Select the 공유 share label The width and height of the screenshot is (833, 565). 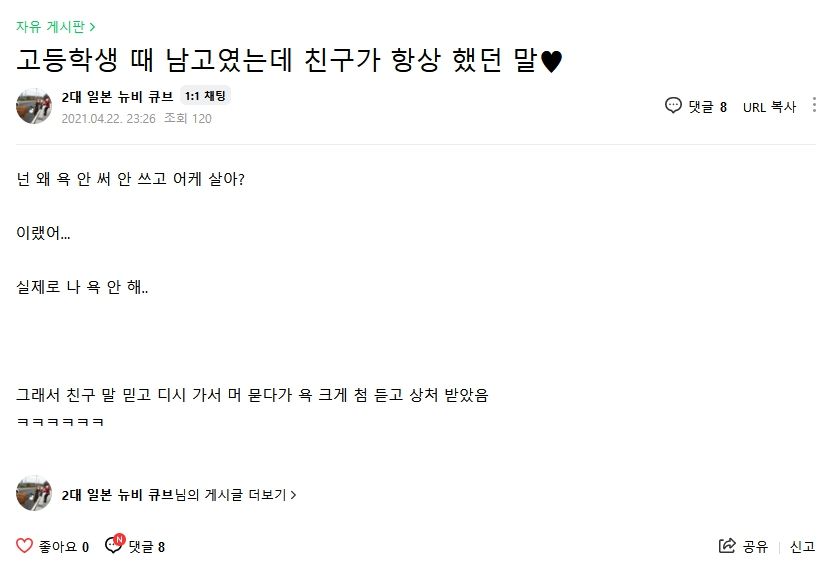[755, 547]
